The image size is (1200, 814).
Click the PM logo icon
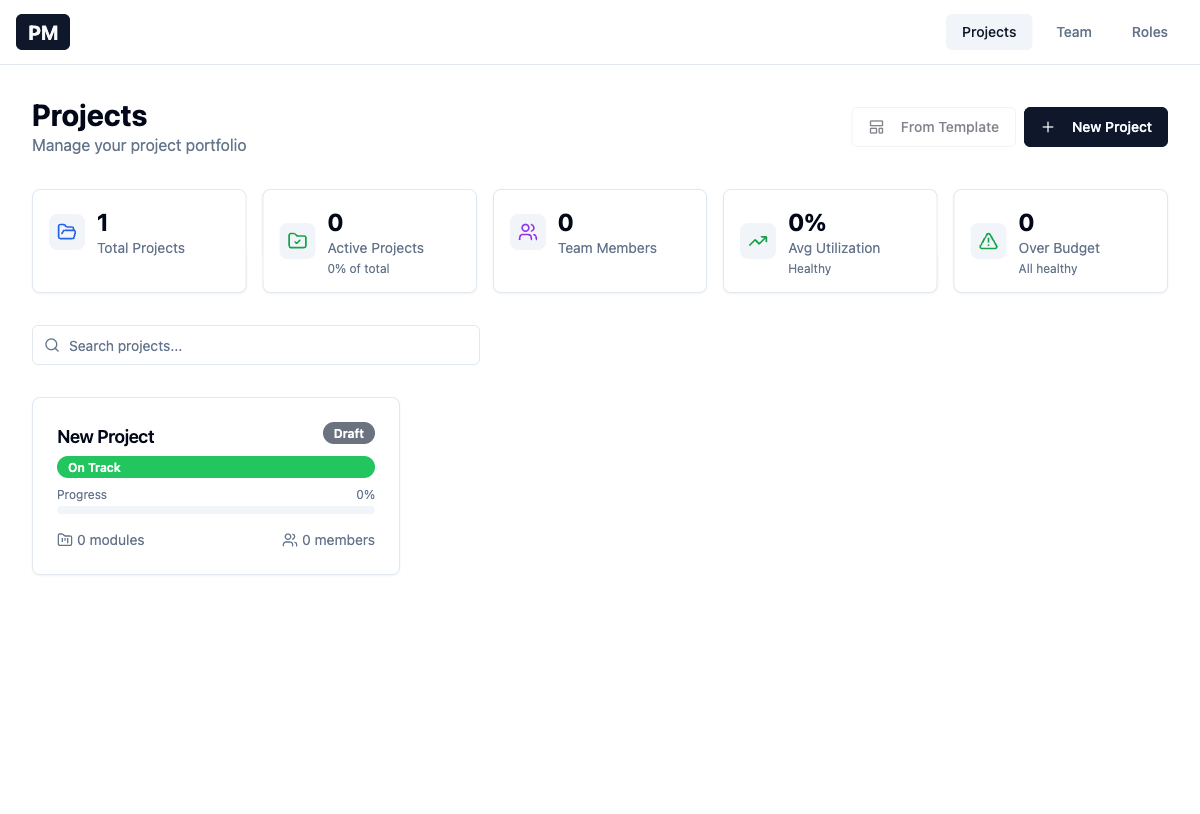coord(43,32)
